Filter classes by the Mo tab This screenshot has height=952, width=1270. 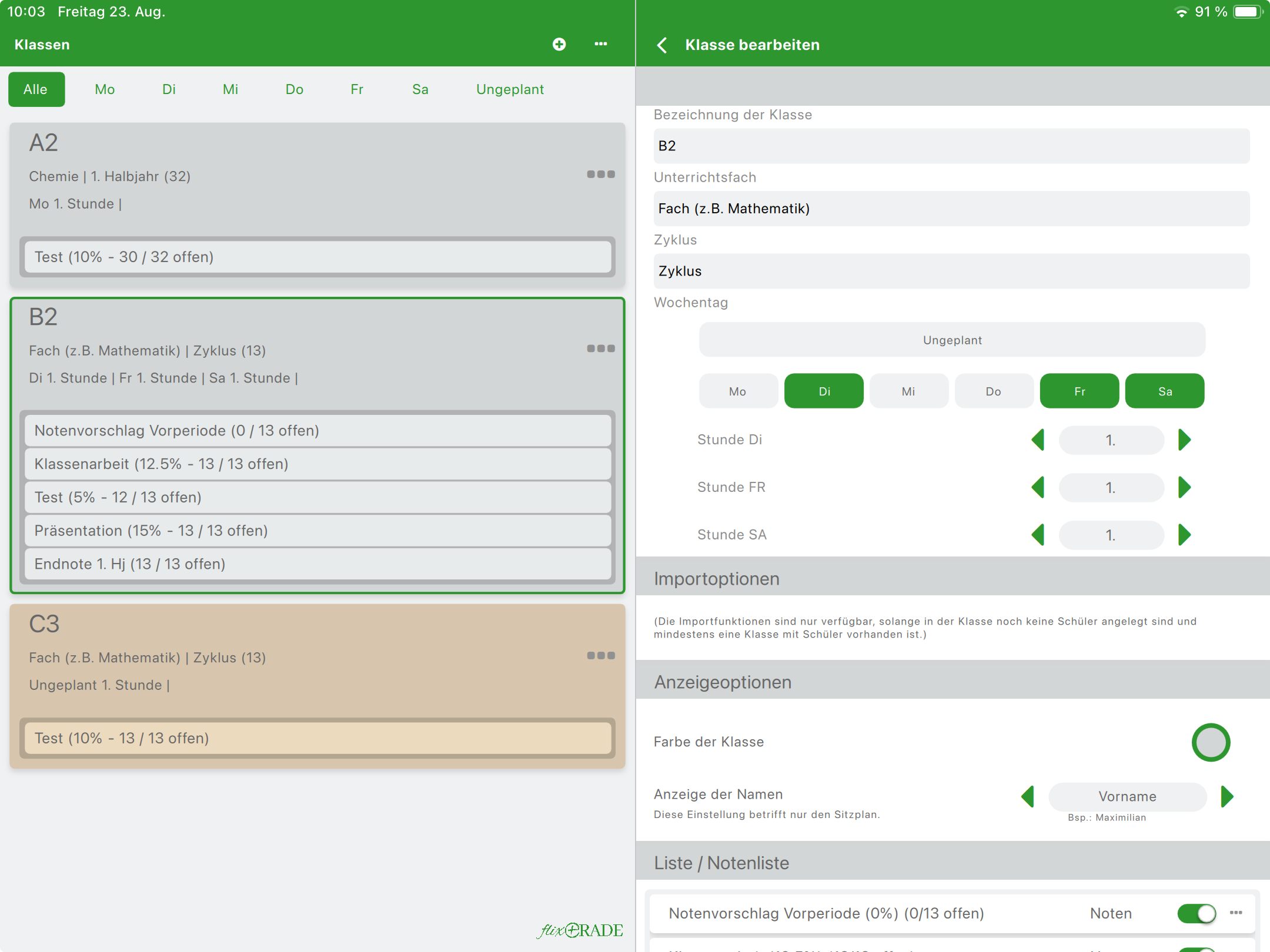coord(105,89)
